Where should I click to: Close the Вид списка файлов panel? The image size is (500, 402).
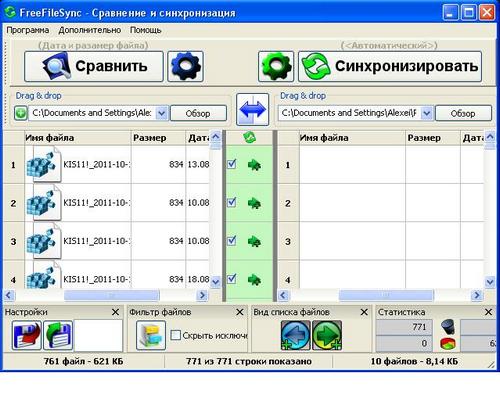(x=364, y=312)
